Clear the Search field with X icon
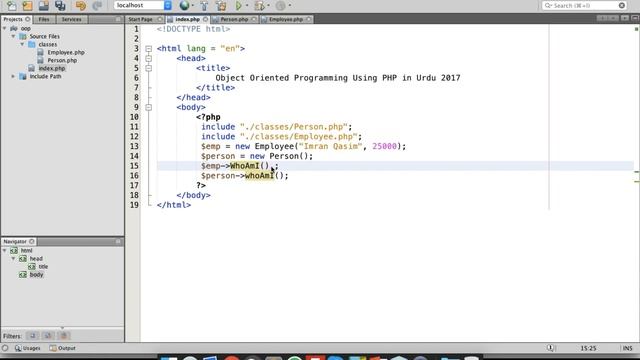The height and width of the screenshot is (360, 640). (622, 5)
